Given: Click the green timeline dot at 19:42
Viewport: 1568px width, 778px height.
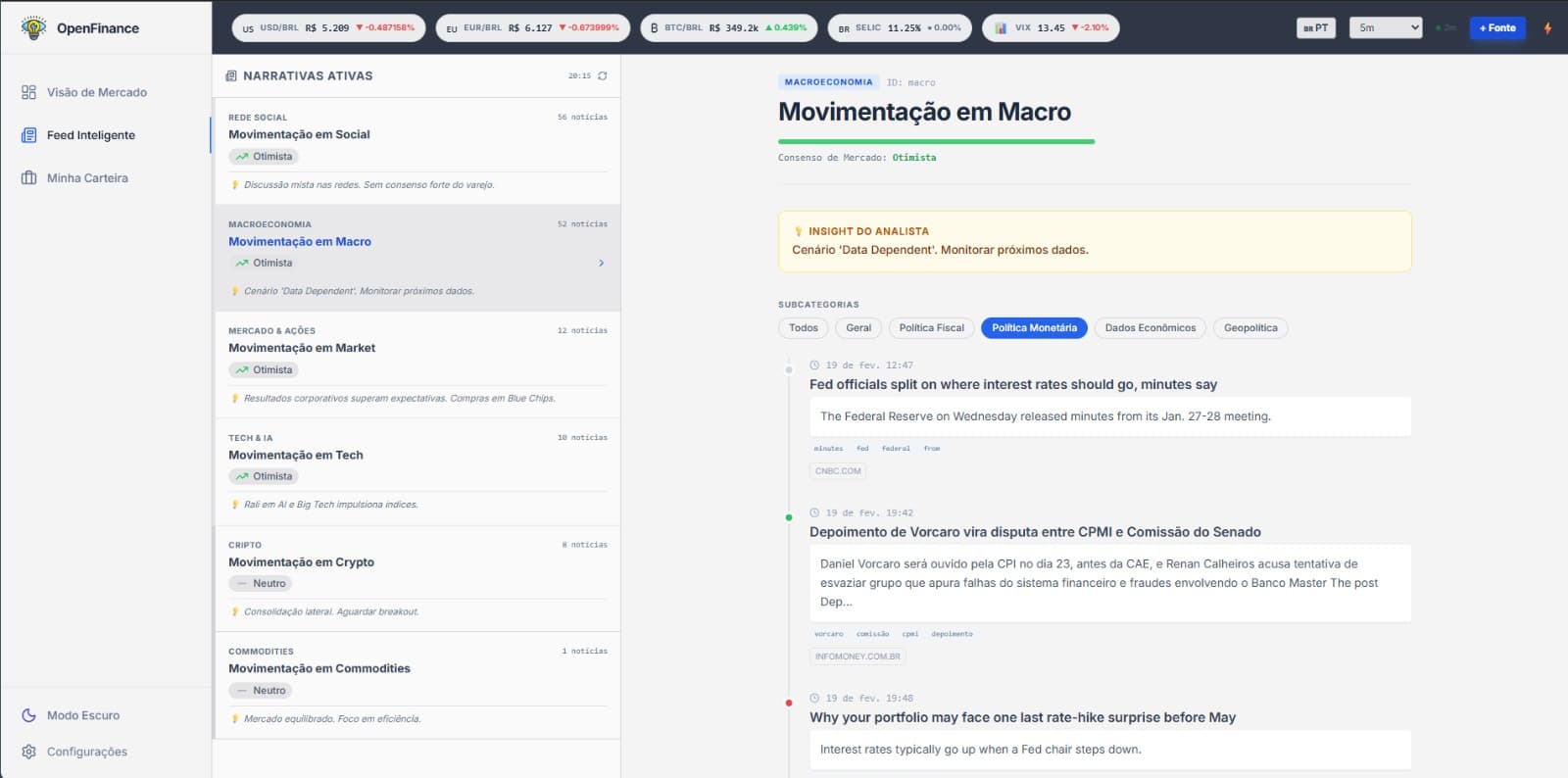Looking at the screenshot, I should tap(789, 517).
